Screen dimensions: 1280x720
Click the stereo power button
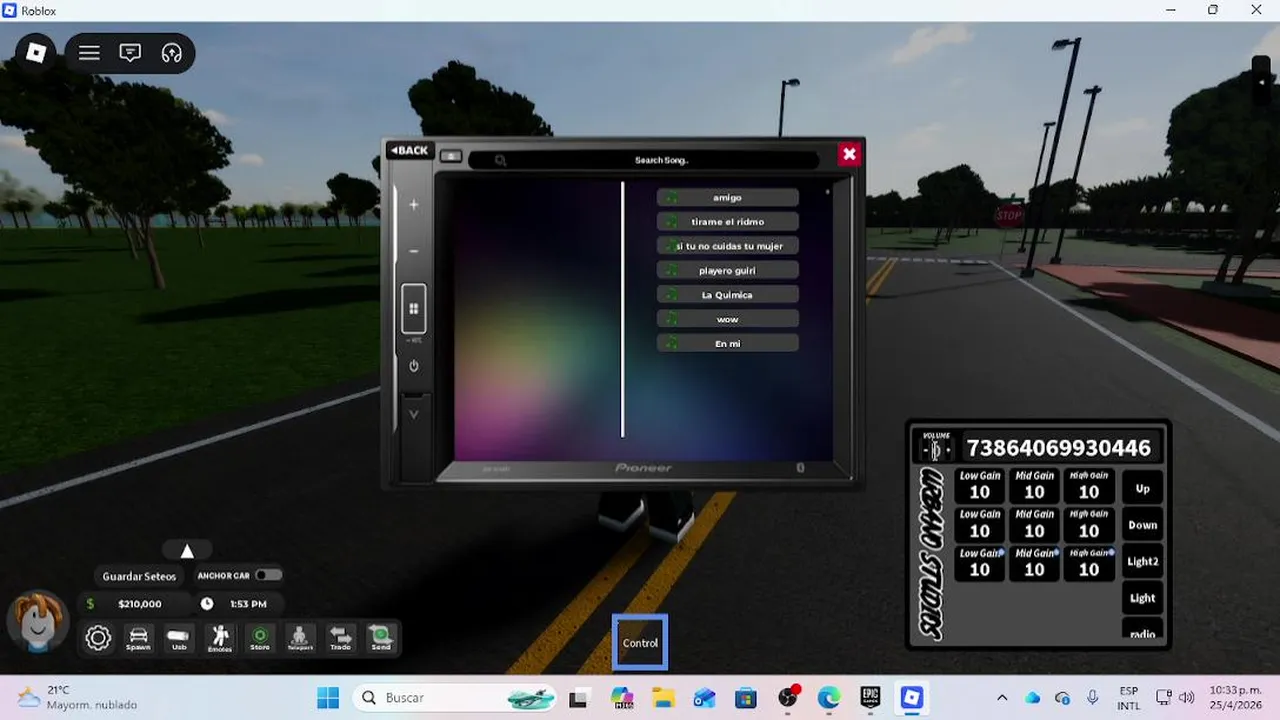pos(414,366)
